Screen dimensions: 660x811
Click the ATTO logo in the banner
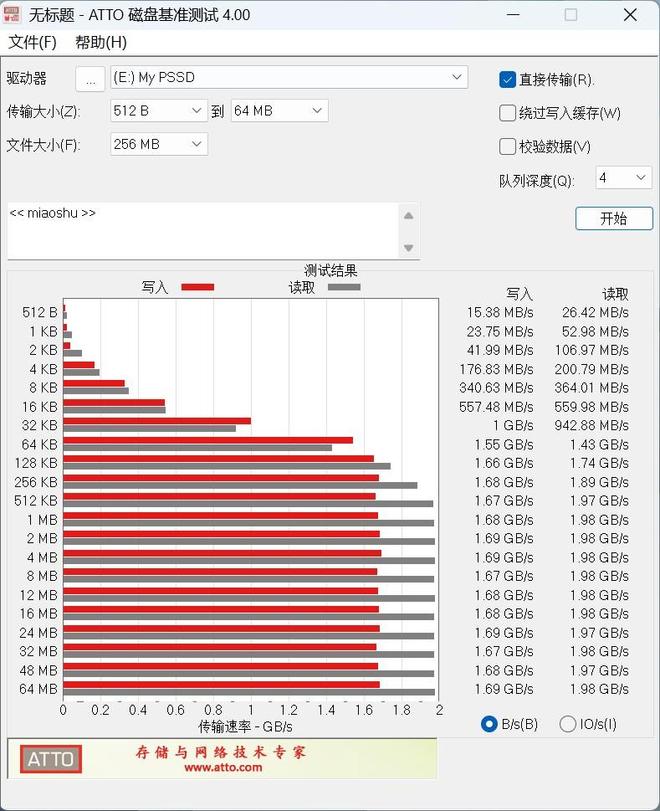click(50, 759)
